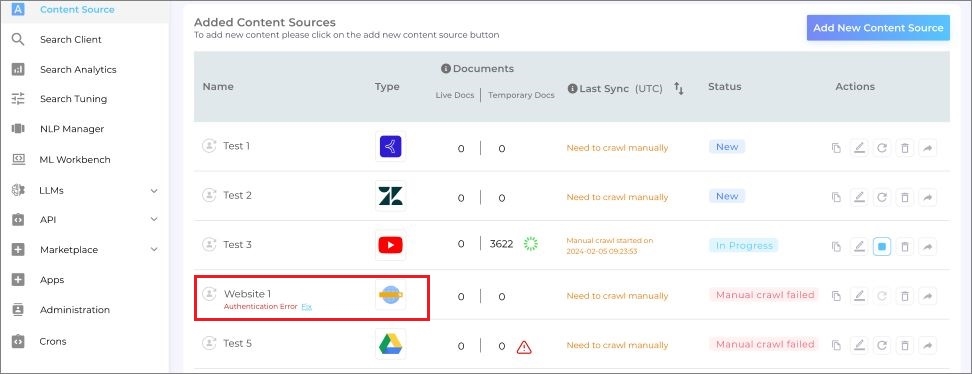Click Add New Content Source button
This screenshot has width=972, height=374.
pyautogui.click(x=878, y=28)
